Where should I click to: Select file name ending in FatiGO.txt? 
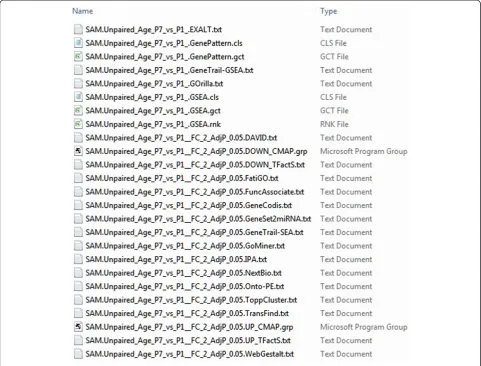tap(182, 178)
